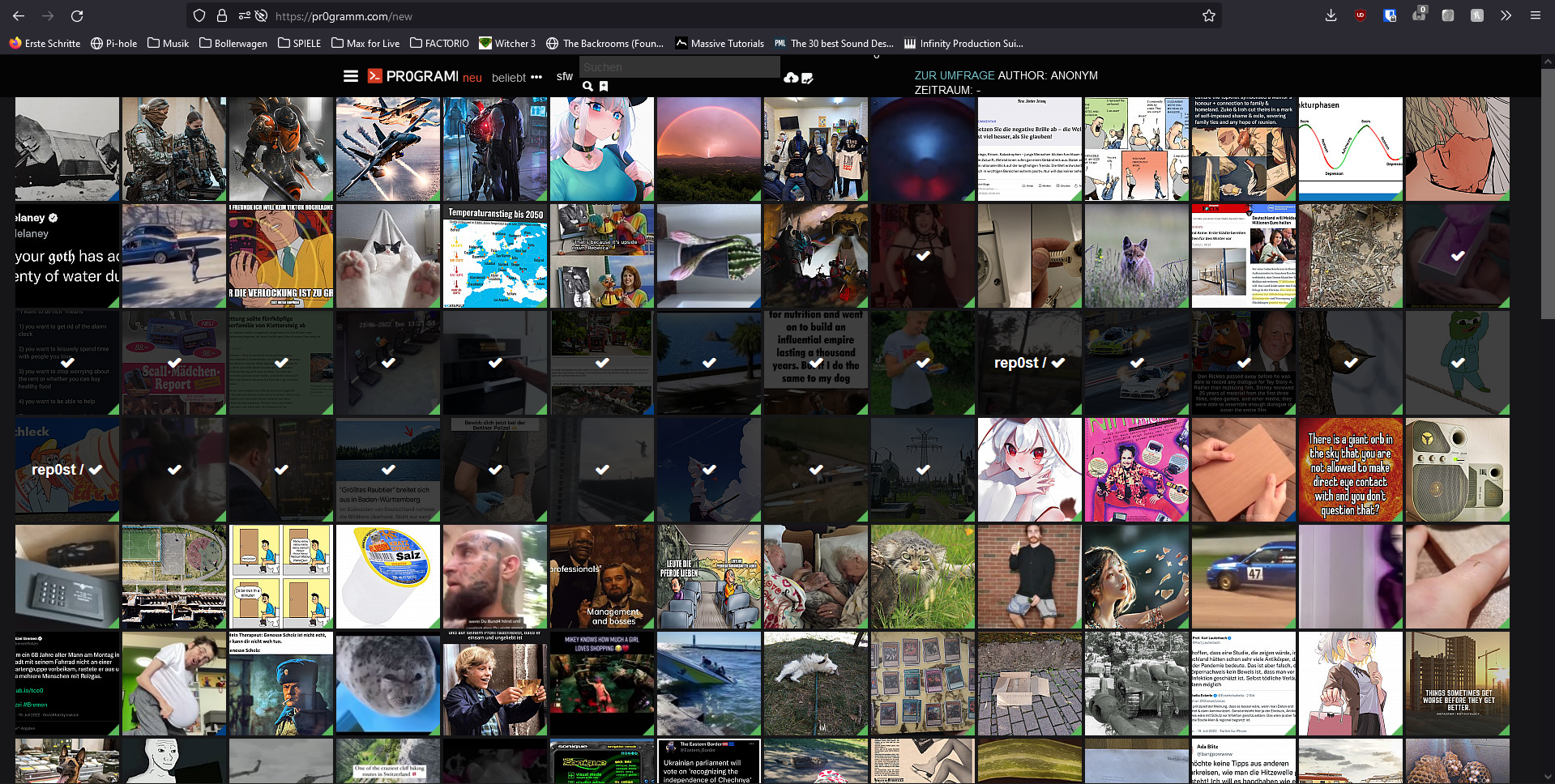Open the rainbow sunset thumbnail
This screenshot has width=1555, height=784.
coord(709,149)
